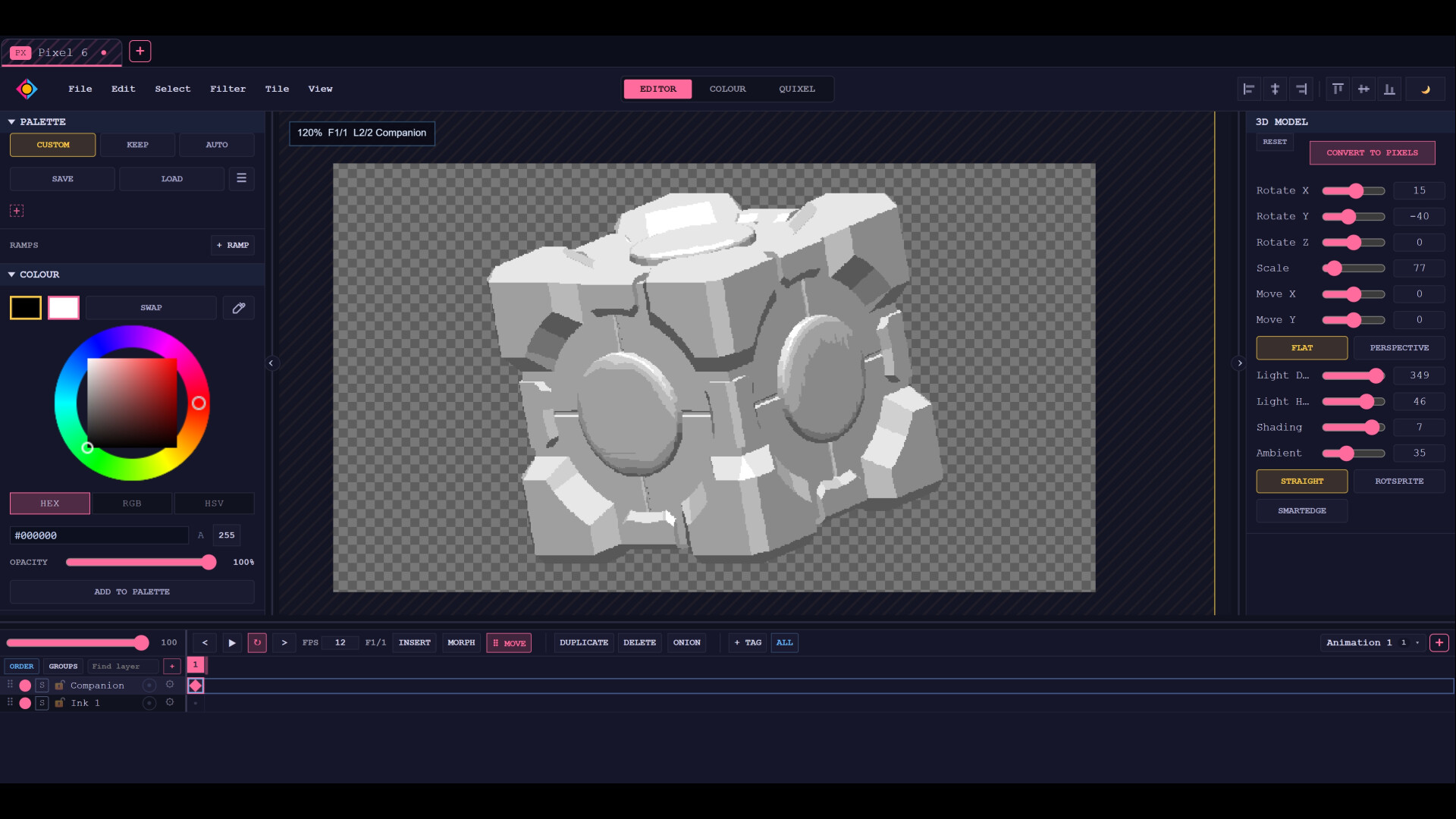Collapse the COLOUR section
The width and height of the screenshot is (1456, 819).
[11, 275]
